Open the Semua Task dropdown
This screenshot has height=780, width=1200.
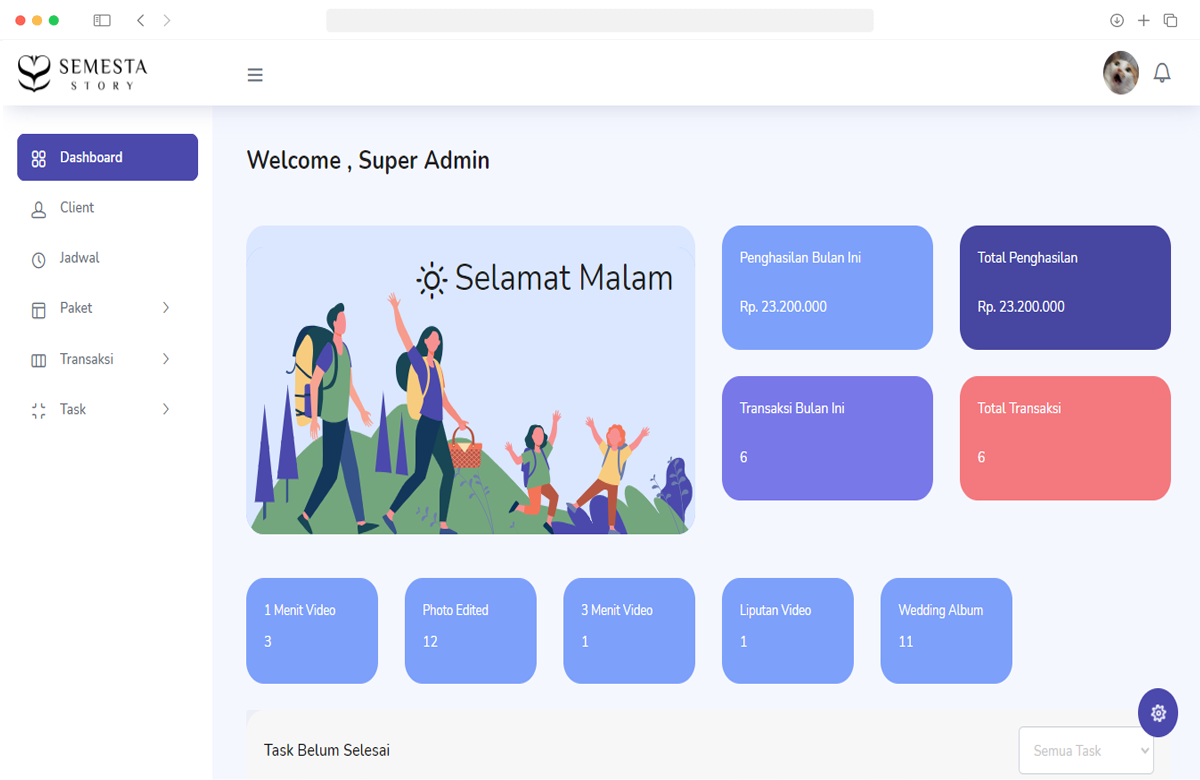coord(1086,750)
